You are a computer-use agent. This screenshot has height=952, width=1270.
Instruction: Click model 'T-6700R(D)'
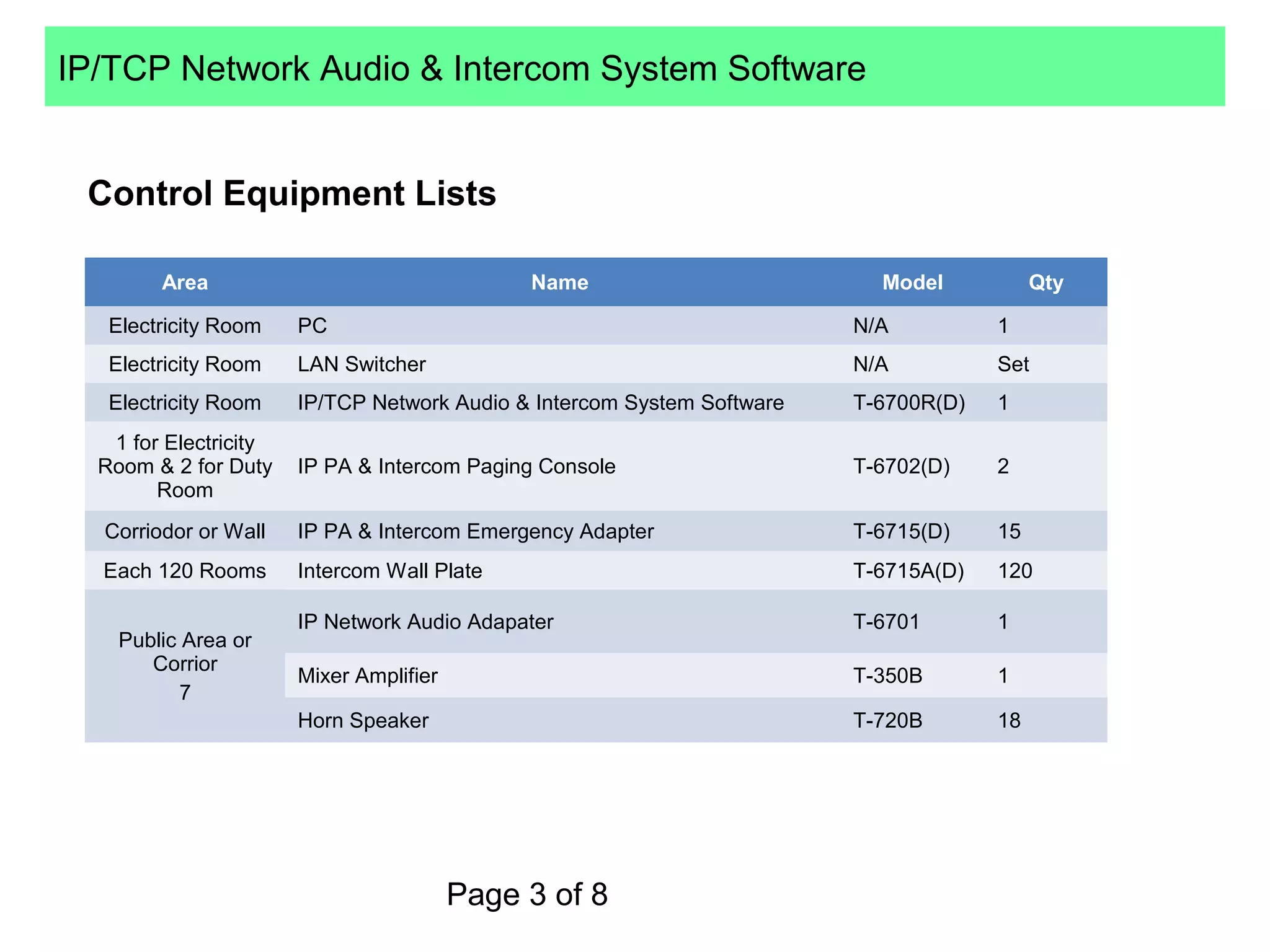point(909,403)
